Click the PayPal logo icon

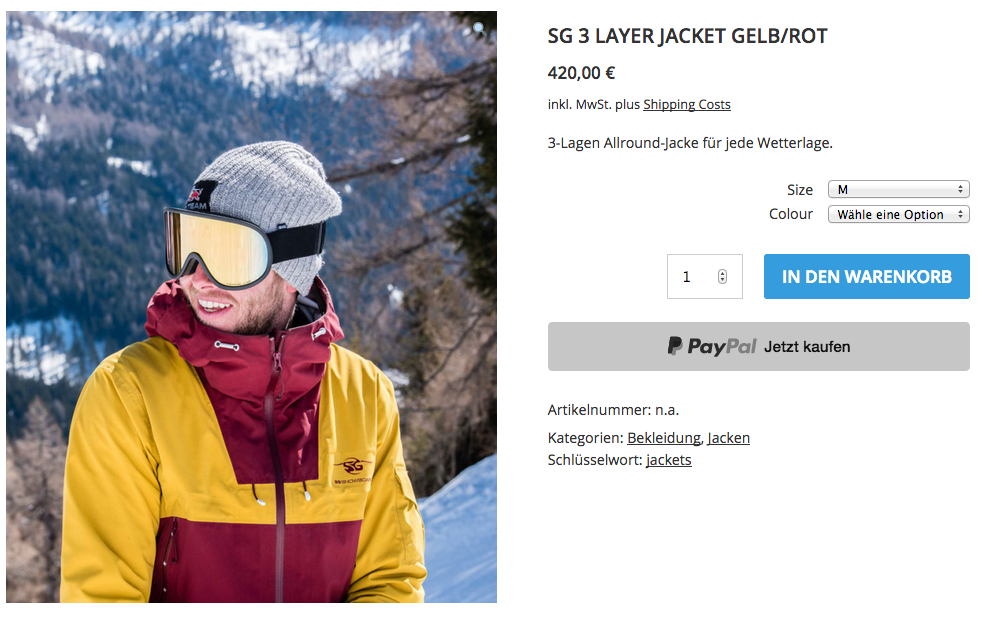[x=675, y=346]
